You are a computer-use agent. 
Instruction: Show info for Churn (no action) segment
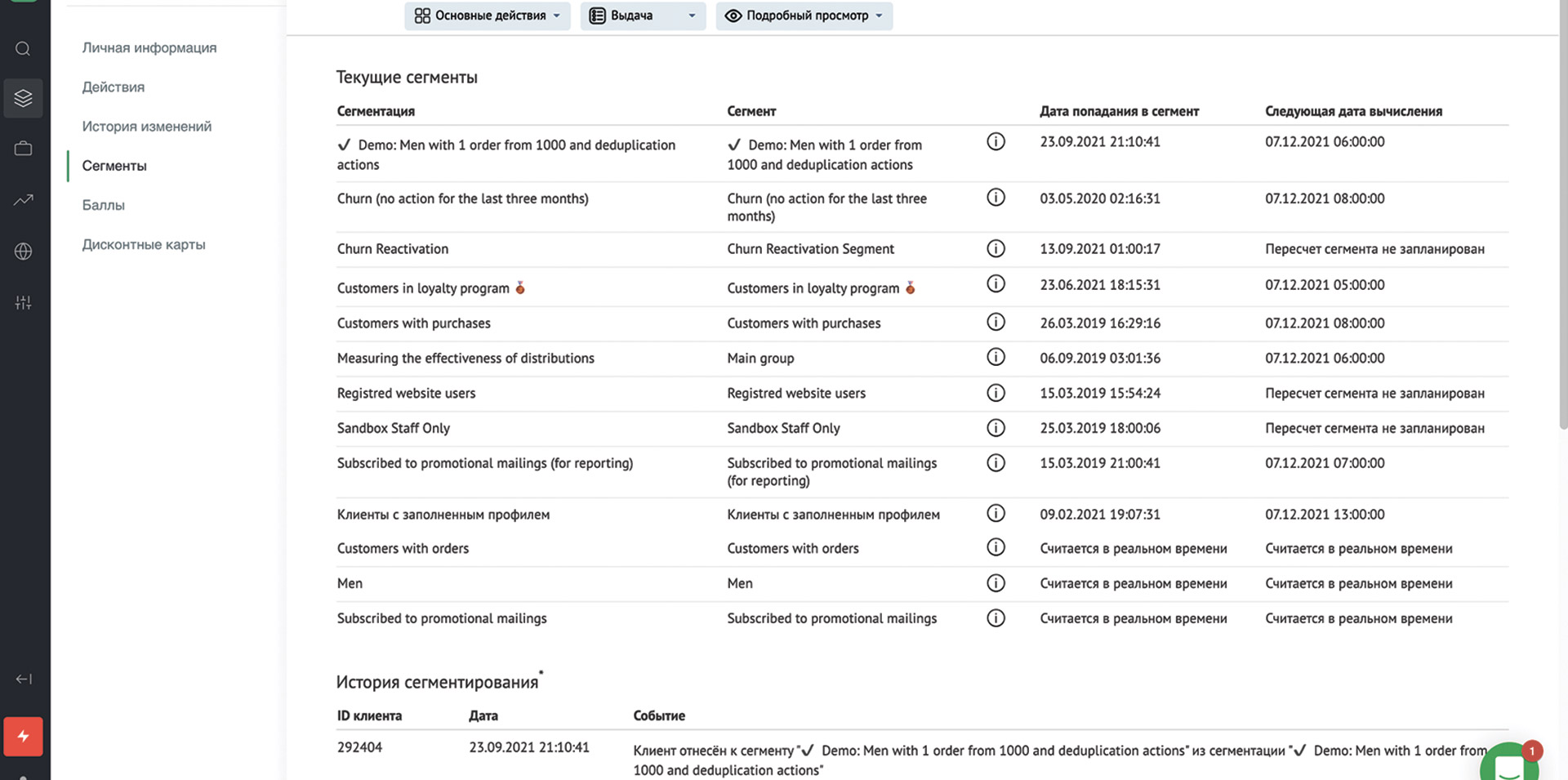click(x=996, y=198)
